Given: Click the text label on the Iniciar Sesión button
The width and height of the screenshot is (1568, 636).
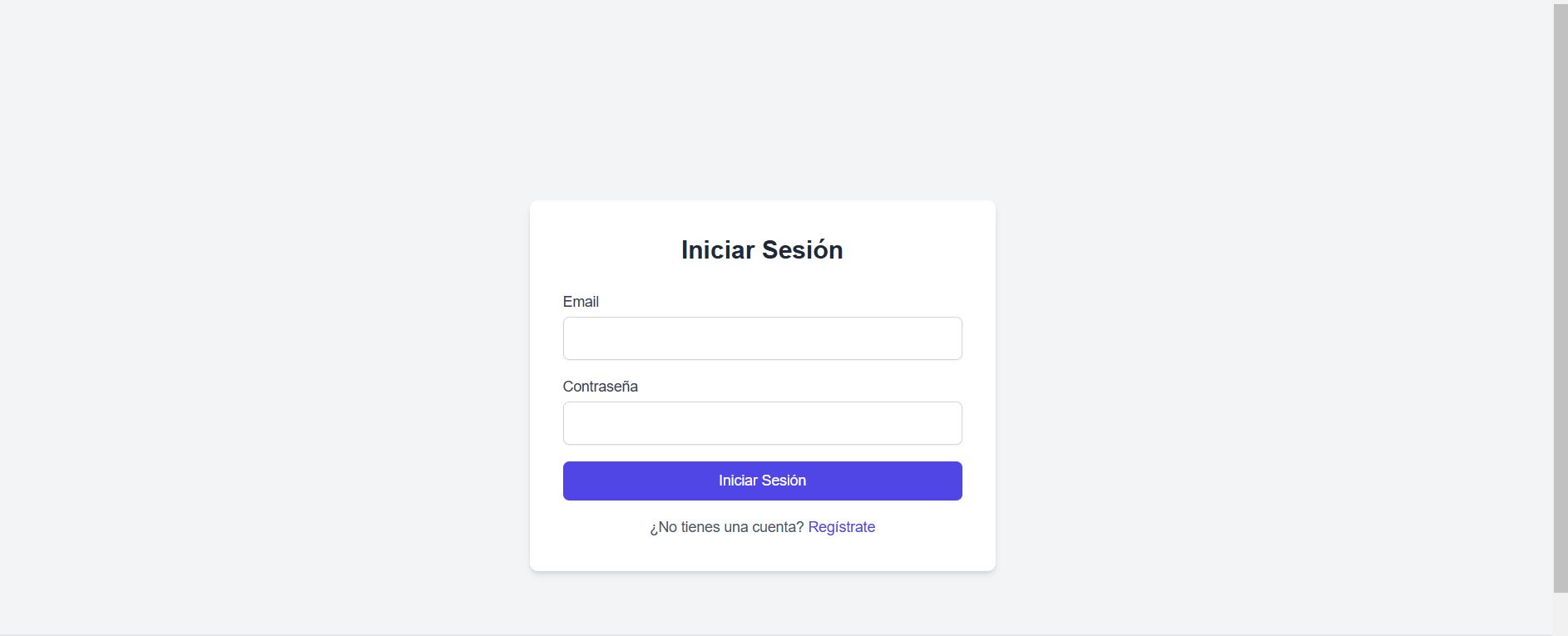Looking at the screenshot, I should click(762, 481).
